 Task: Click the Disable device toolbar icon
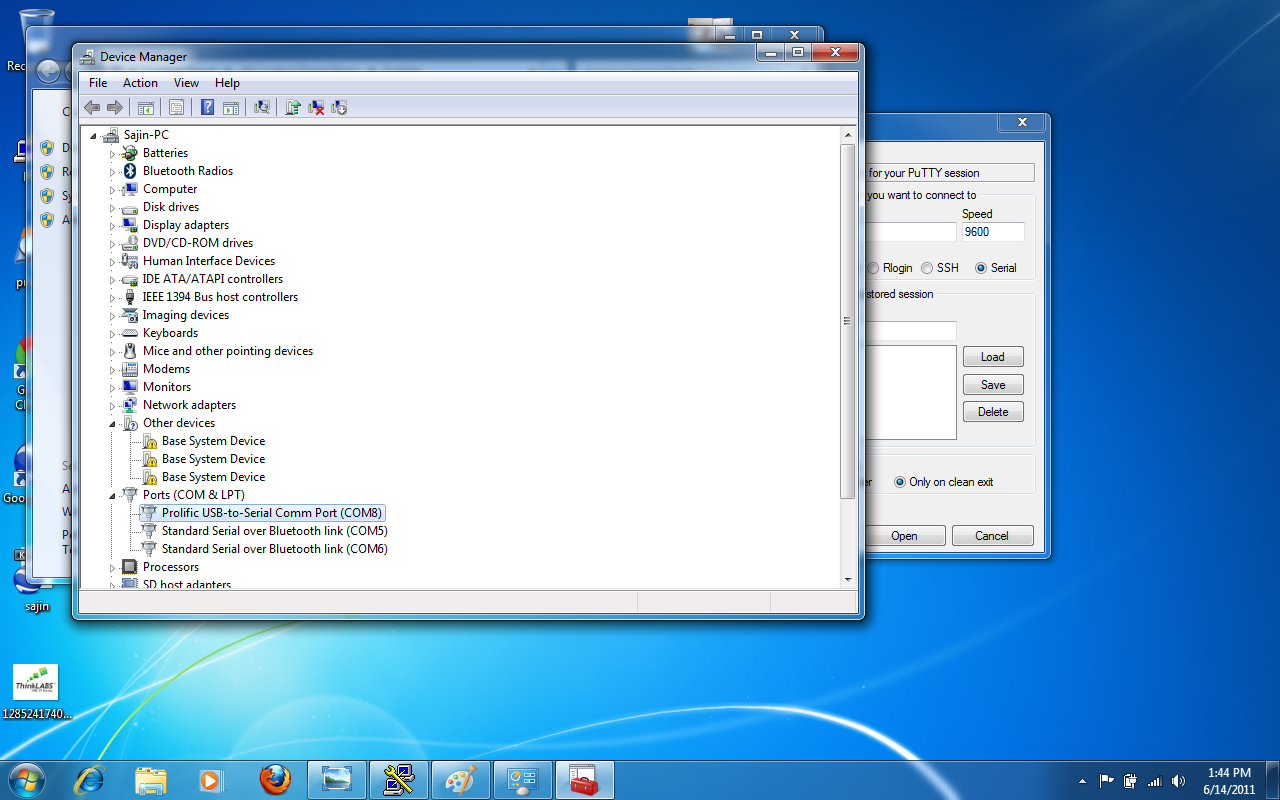click(339, 108)
